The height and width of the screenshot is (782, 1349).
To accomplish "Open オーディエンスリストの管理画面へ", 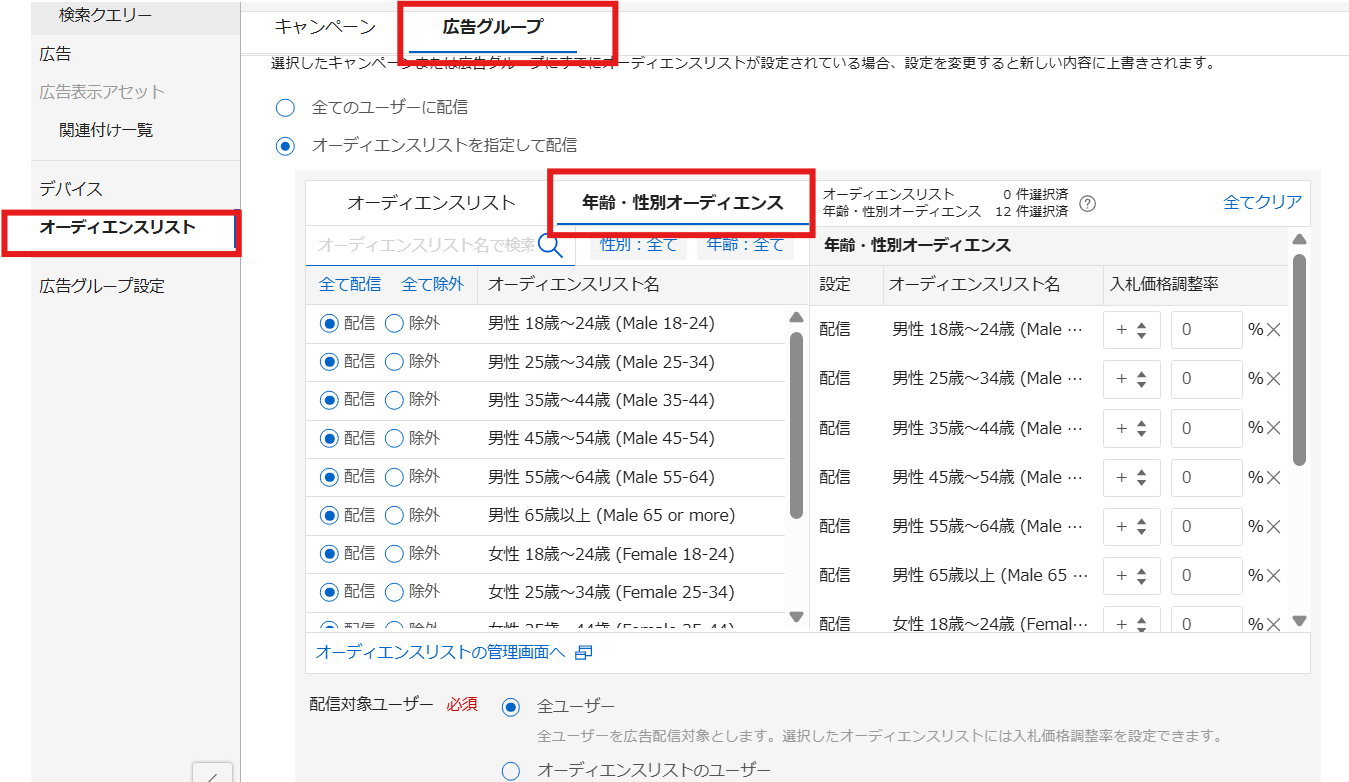I will click(x=440, y=651).
